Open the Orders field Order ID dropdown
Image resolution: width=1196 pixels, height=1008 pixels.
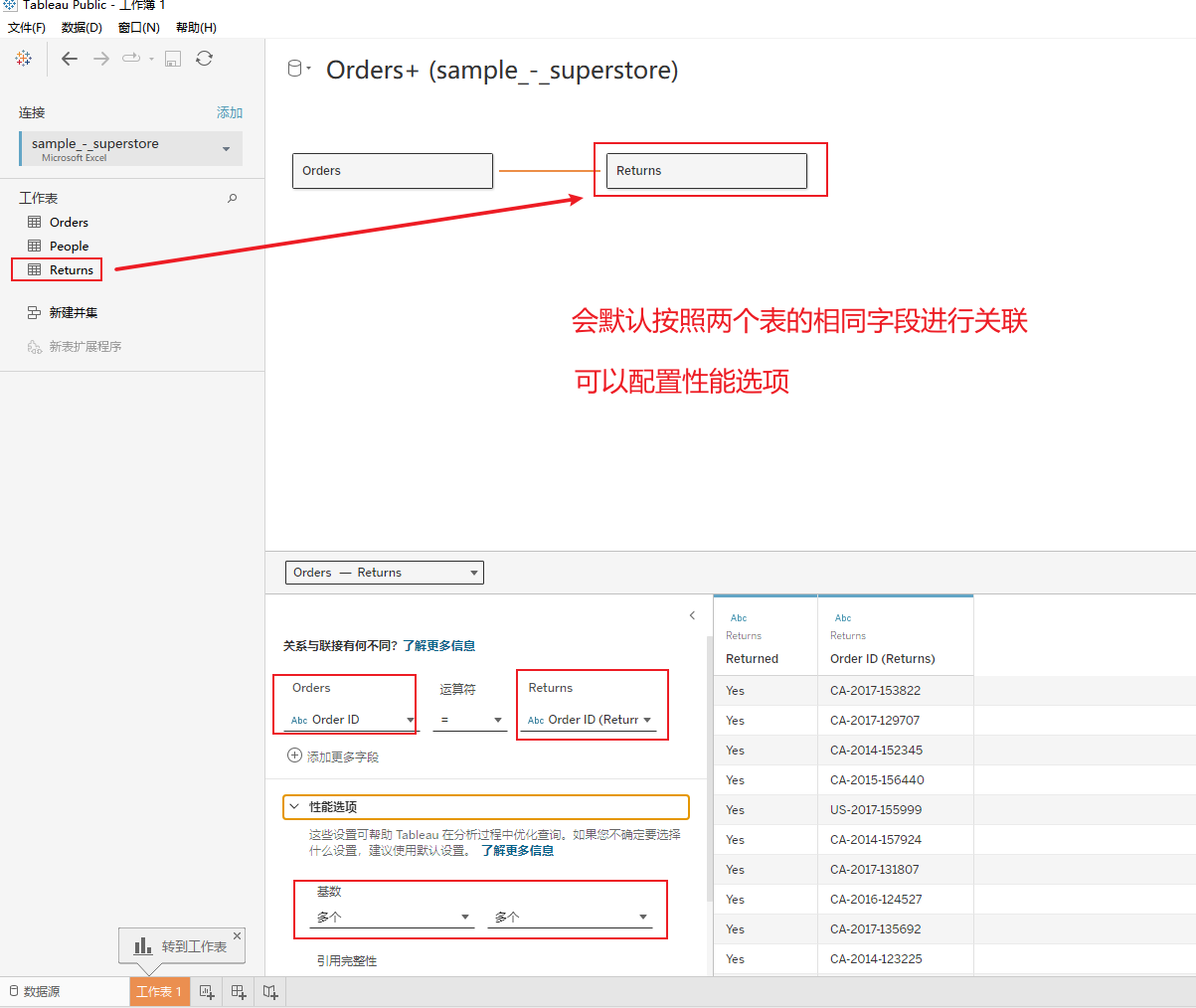pyautogui.click(x=352, y=720)
